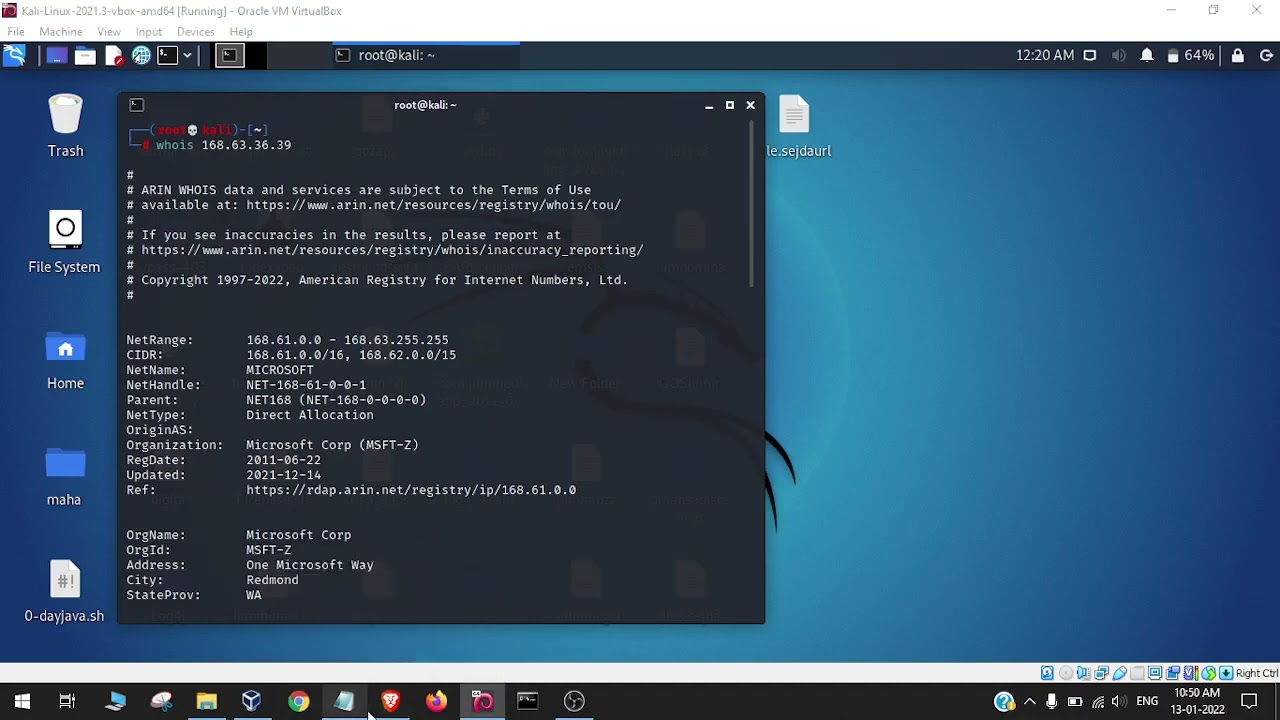Open Google Chrome from Windows taskbar

coord(298,701)
